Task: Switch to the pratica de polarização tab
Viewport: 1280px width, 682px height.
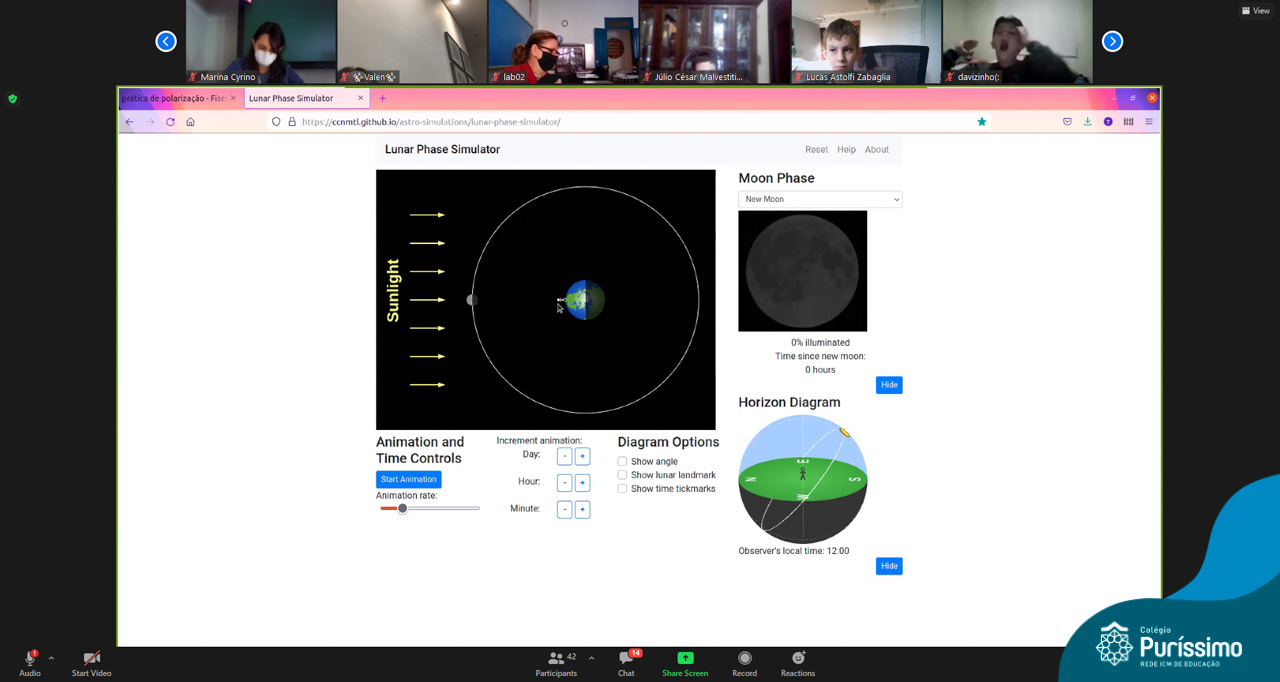Action: click(174, 98)
